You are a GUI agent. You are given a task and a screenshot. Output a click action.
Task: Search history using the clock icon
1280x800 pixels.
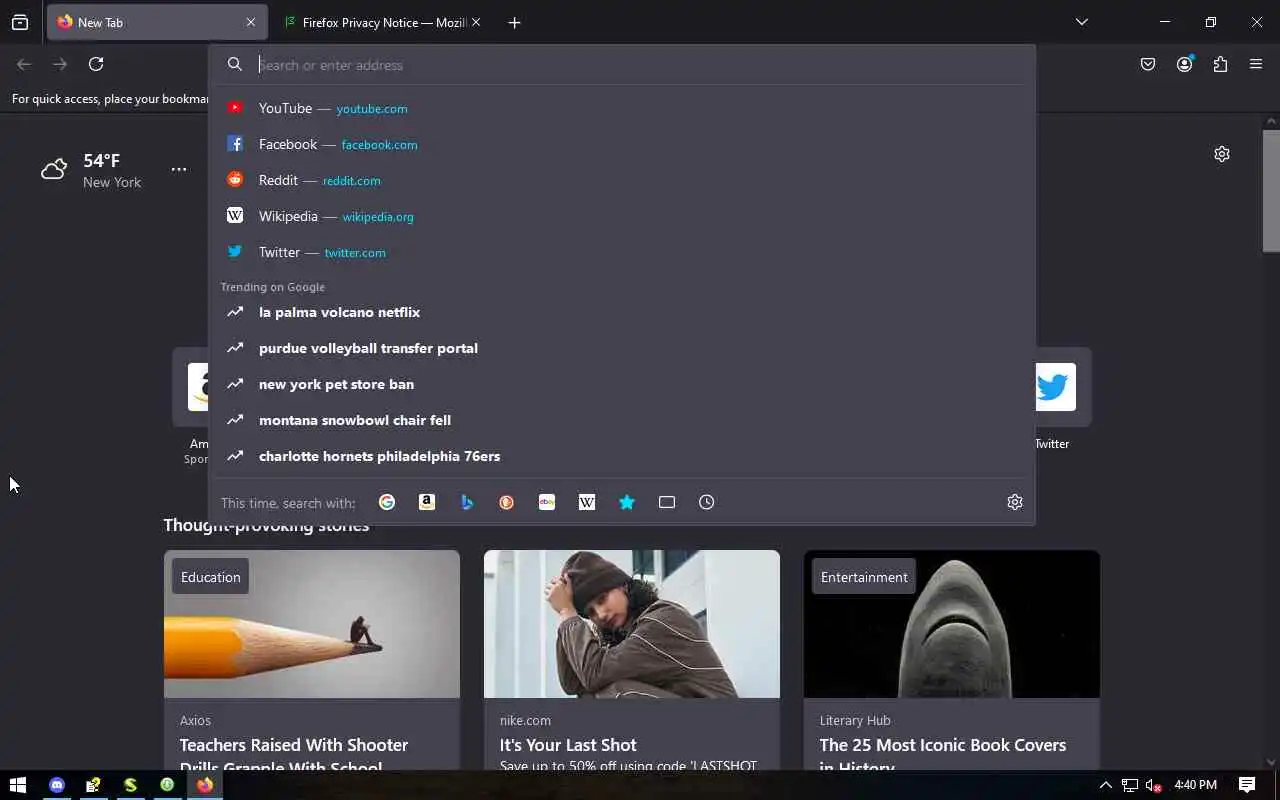coord(707,502)
